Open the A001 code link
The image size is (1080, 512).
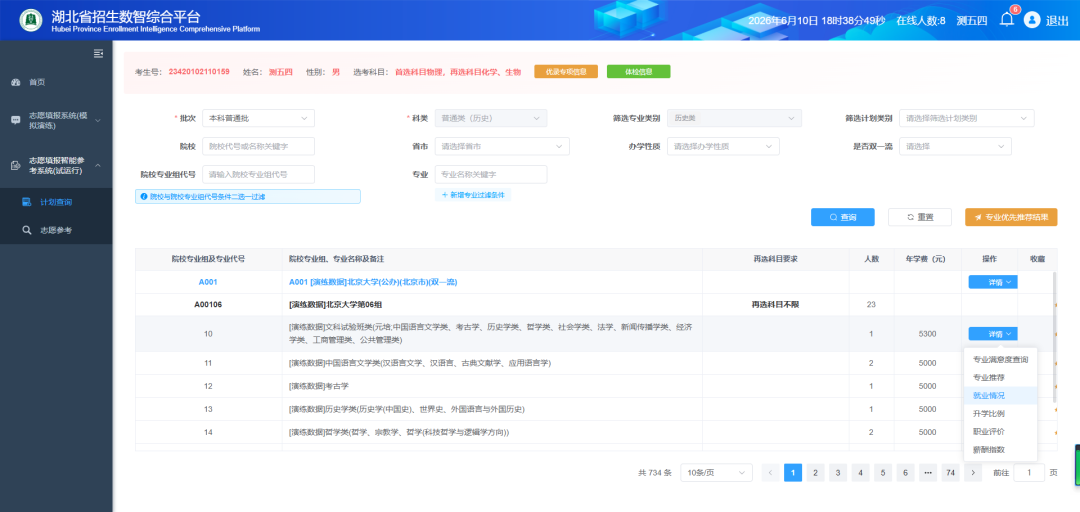pyautogui.click(x=208, y=282)
